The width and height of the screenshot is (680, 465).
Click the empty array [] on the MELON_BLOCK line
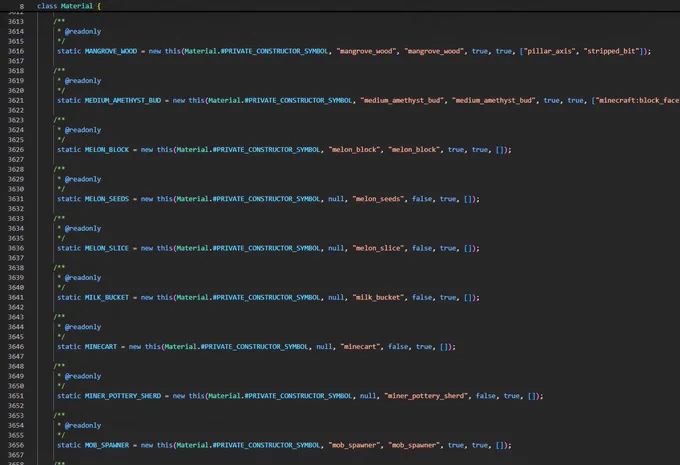[x=500, y=150]
